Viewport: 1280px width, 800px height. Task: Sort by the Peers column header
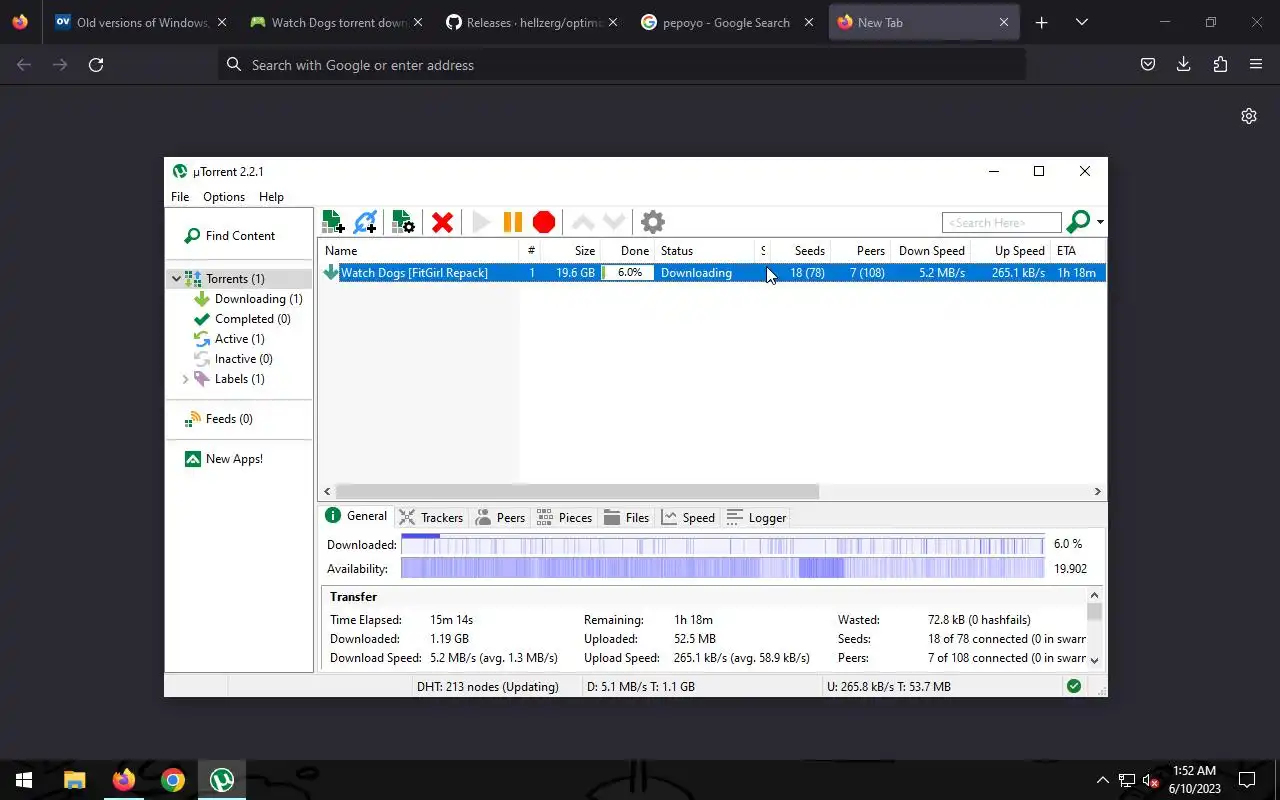tap(860, 251)
